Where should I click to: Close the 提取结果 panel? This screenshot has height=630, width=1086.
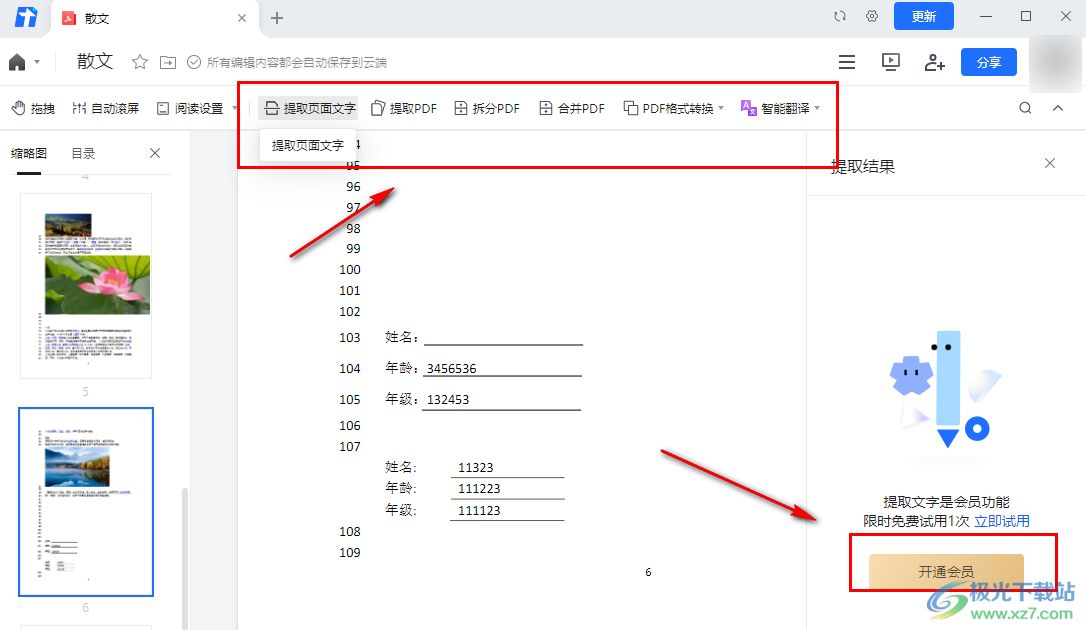pos(1050,163)
